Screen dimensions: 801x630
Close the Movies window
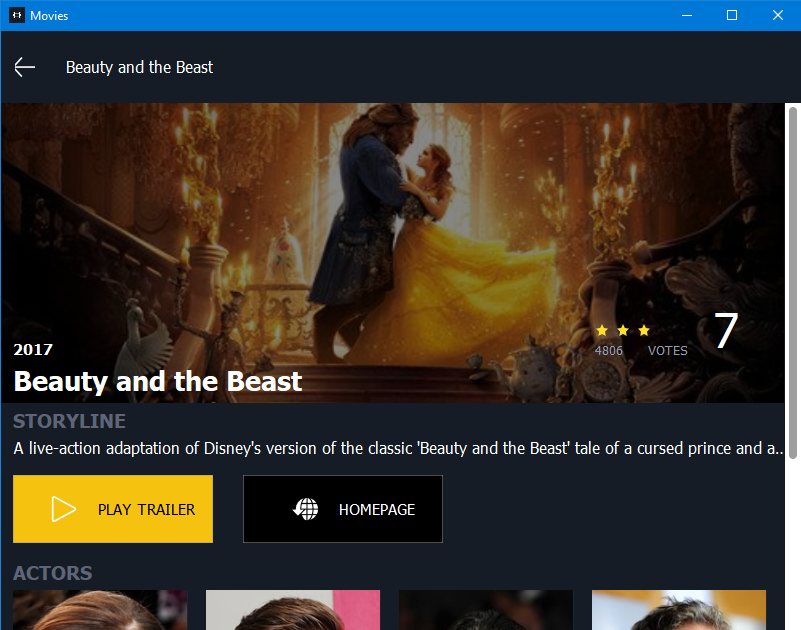coord(778,15)
